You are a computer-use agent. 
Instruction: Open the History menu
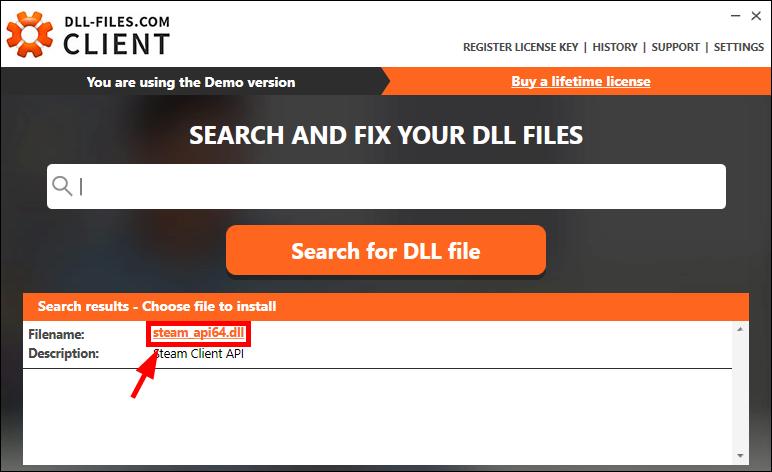point(614,47)
